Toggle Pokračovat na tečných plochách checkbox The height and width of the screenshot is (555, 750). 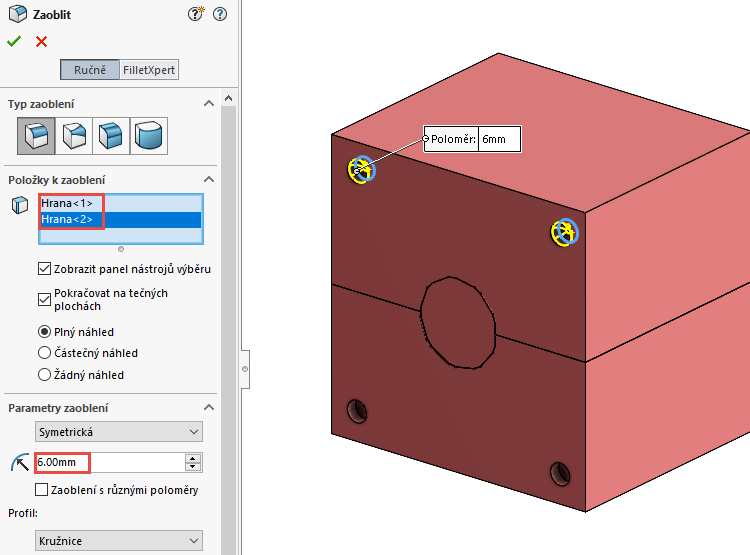tap(44, 300)
